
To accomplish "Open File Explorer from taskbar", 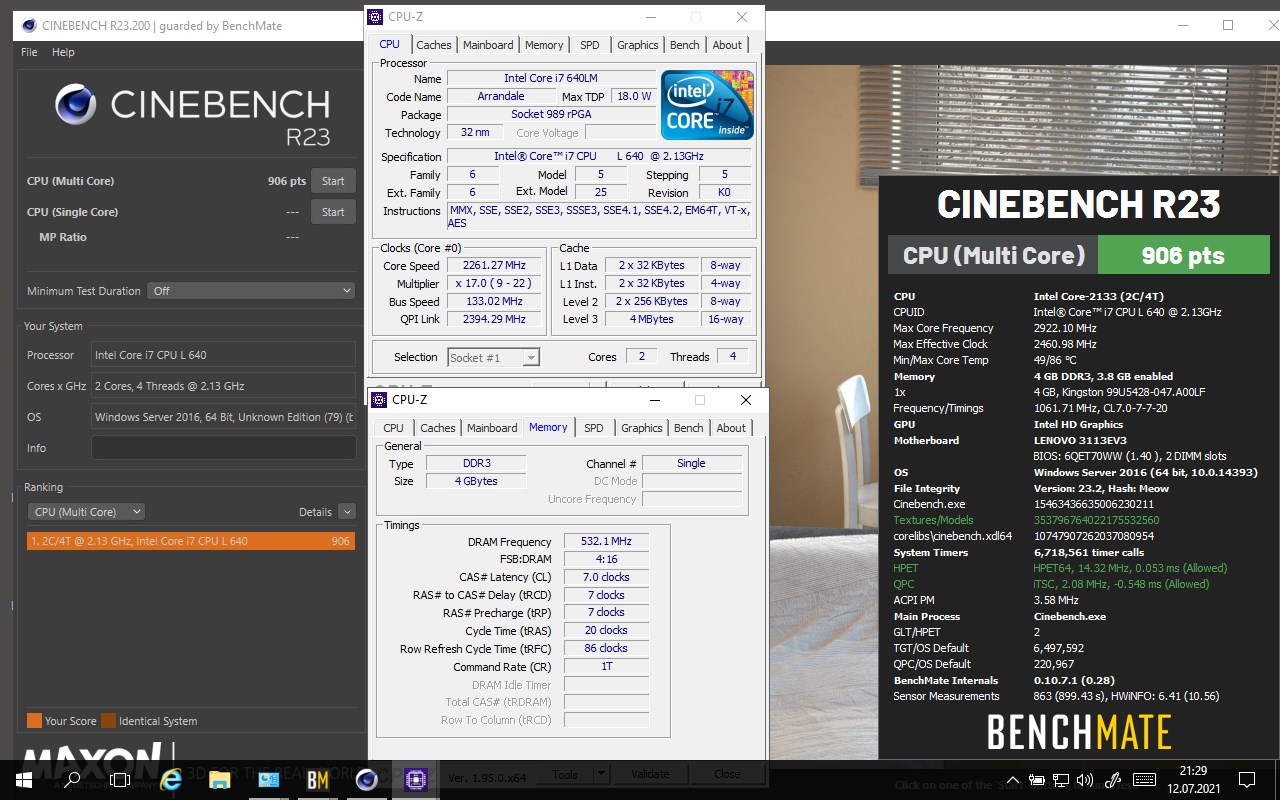I will pos(220,780).
